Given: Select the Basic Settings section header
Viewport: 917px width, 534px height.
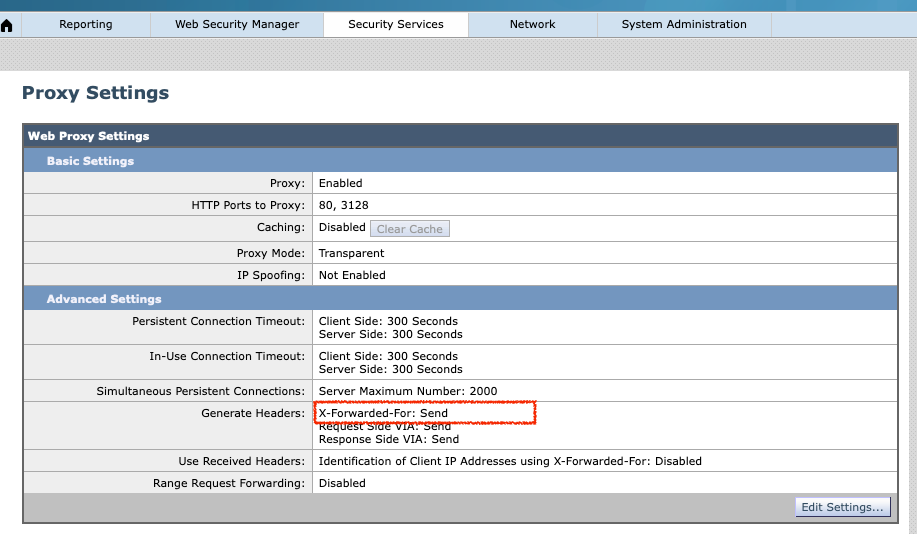Looking at the screenshot, I should (x=90, y=160).
